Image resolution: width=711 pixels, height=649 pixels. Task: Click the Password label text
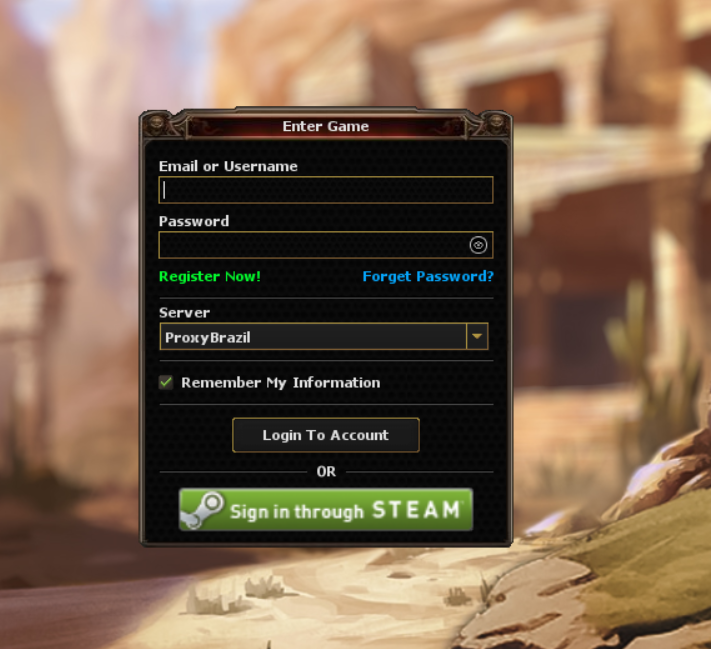[x=194, y=221]
